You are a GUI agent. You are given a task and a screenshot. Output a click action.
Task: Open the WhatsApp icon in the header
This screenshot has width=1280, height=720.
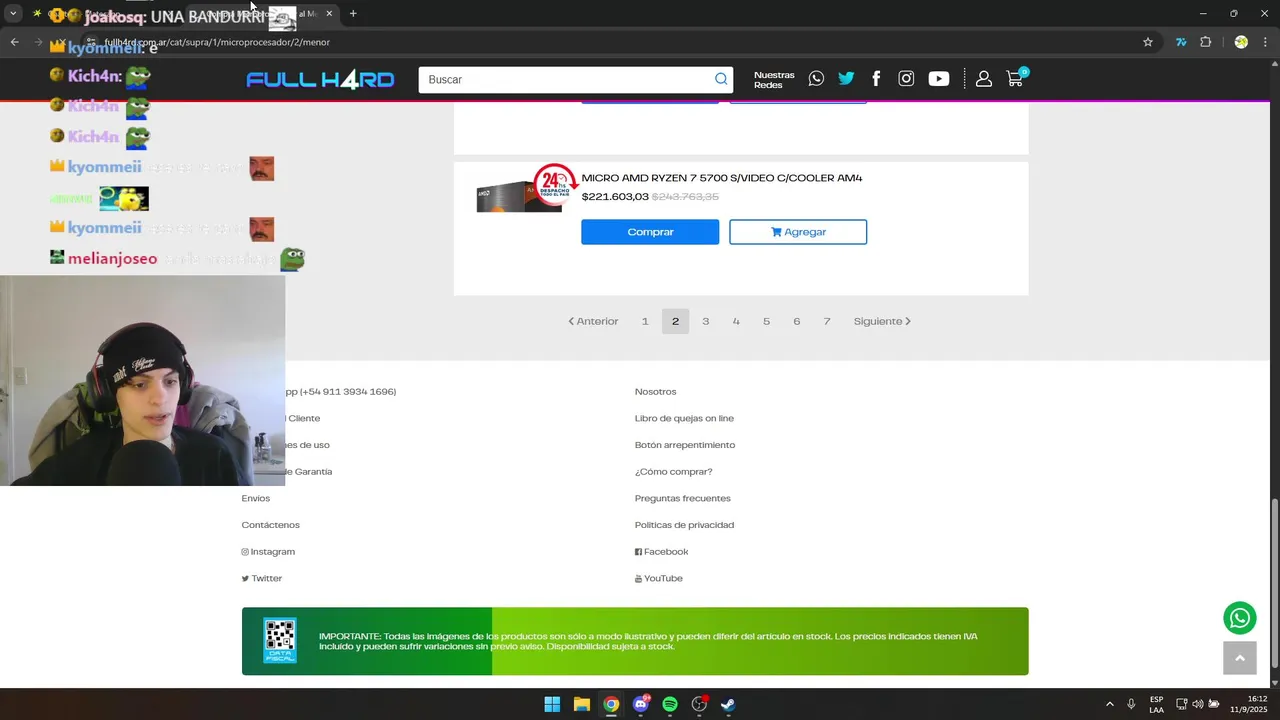point(816,79)
